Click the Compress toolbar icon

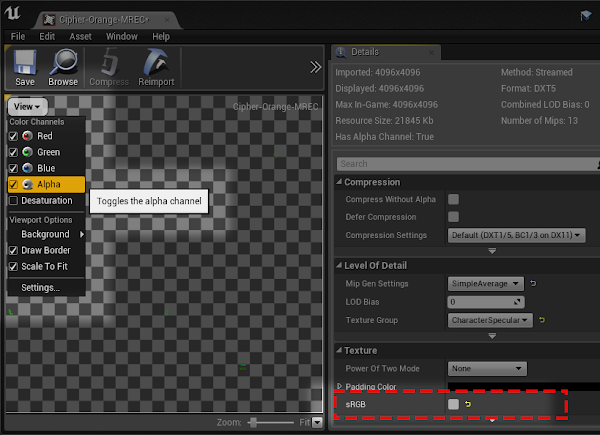pos(109,62)
